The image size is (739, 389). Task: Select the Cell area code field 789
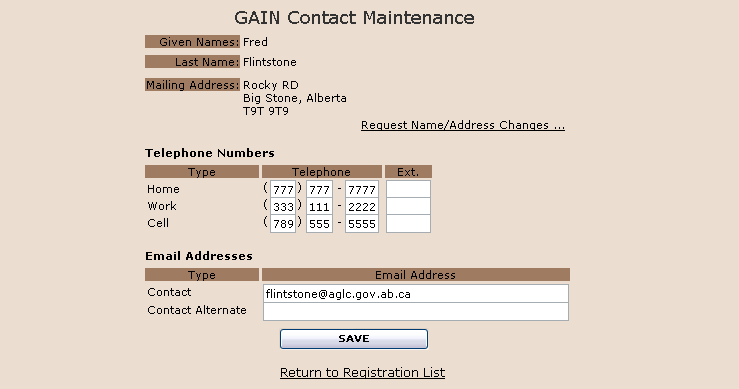coord(283,223)
